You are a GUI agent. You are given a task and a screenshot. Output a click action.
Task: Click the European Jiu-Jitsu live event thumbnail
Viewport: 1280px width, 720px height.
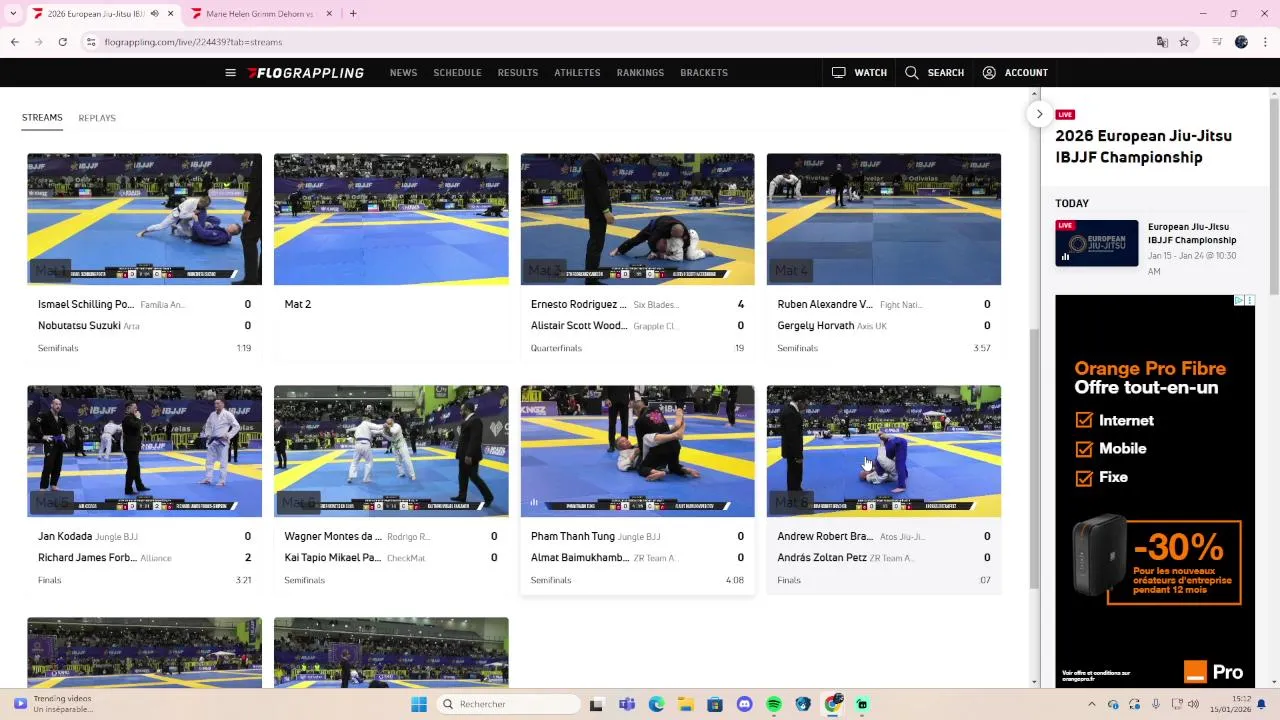click(x=1096, y=243)
